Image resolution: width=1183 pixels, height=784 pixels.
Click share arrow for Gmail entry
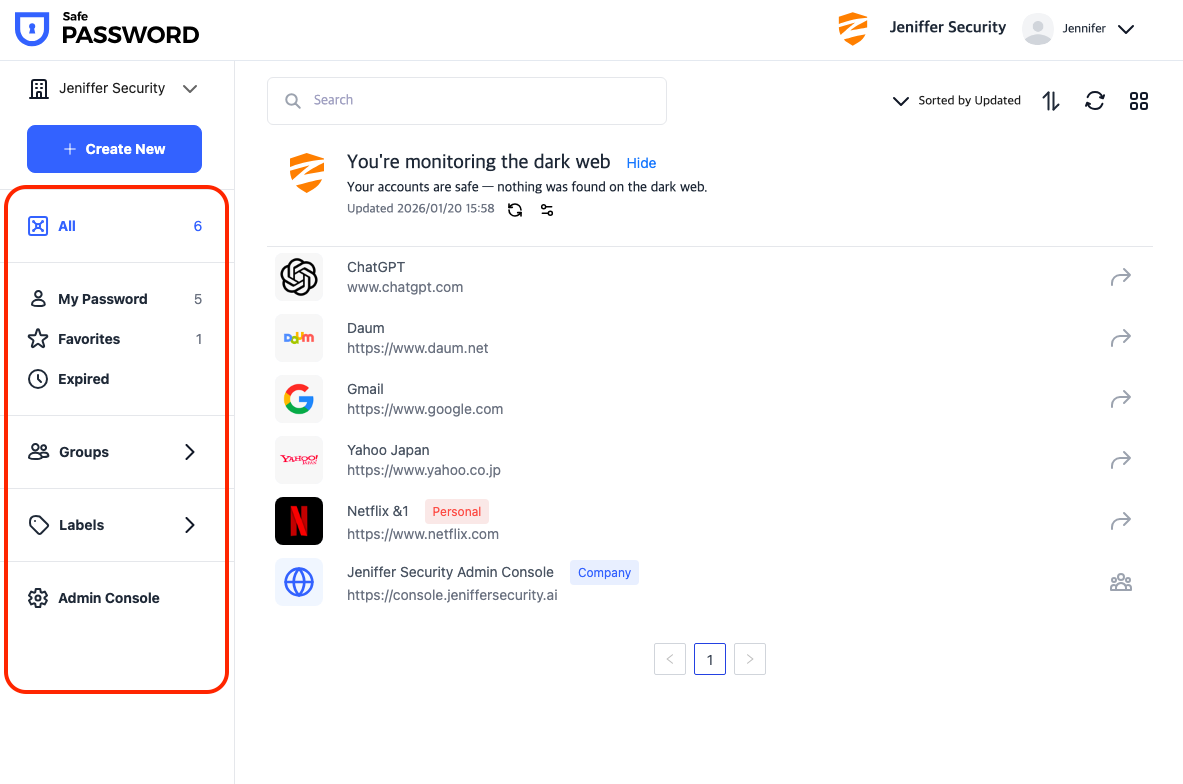point(1121,399)
